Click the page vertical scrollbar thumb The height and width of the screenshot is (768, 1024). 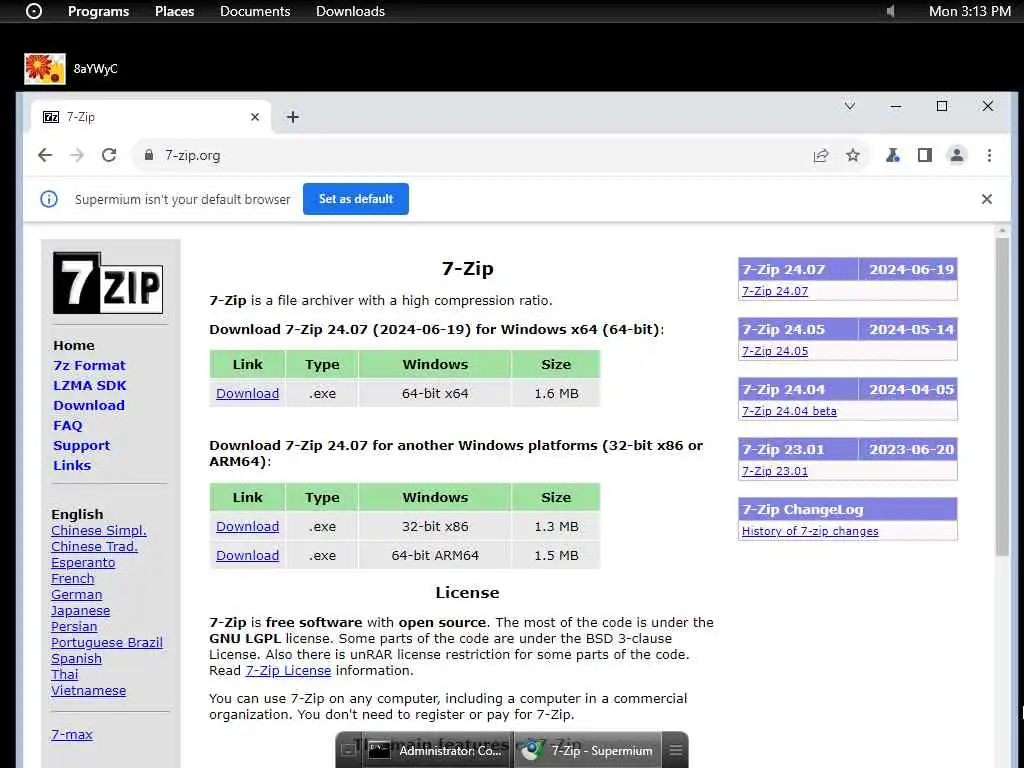pos(1002,397)
